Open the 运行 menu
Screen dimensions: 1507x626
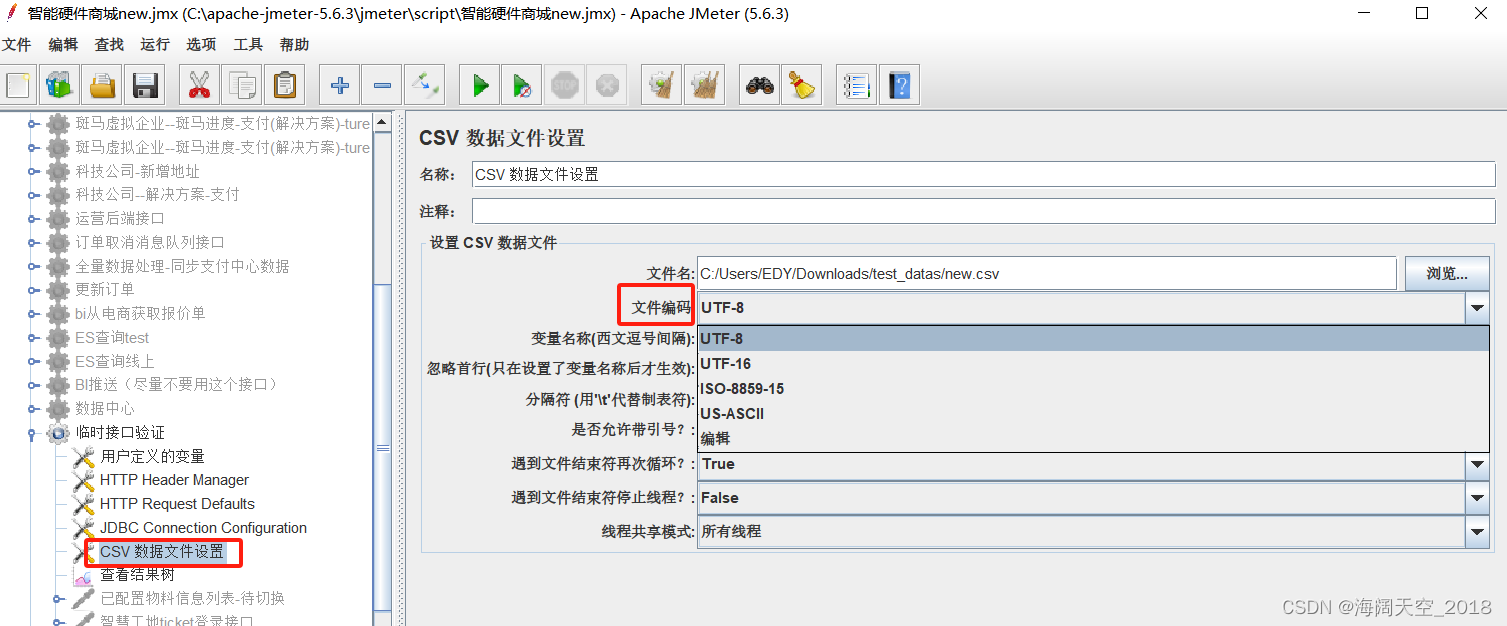coord(154,44)
